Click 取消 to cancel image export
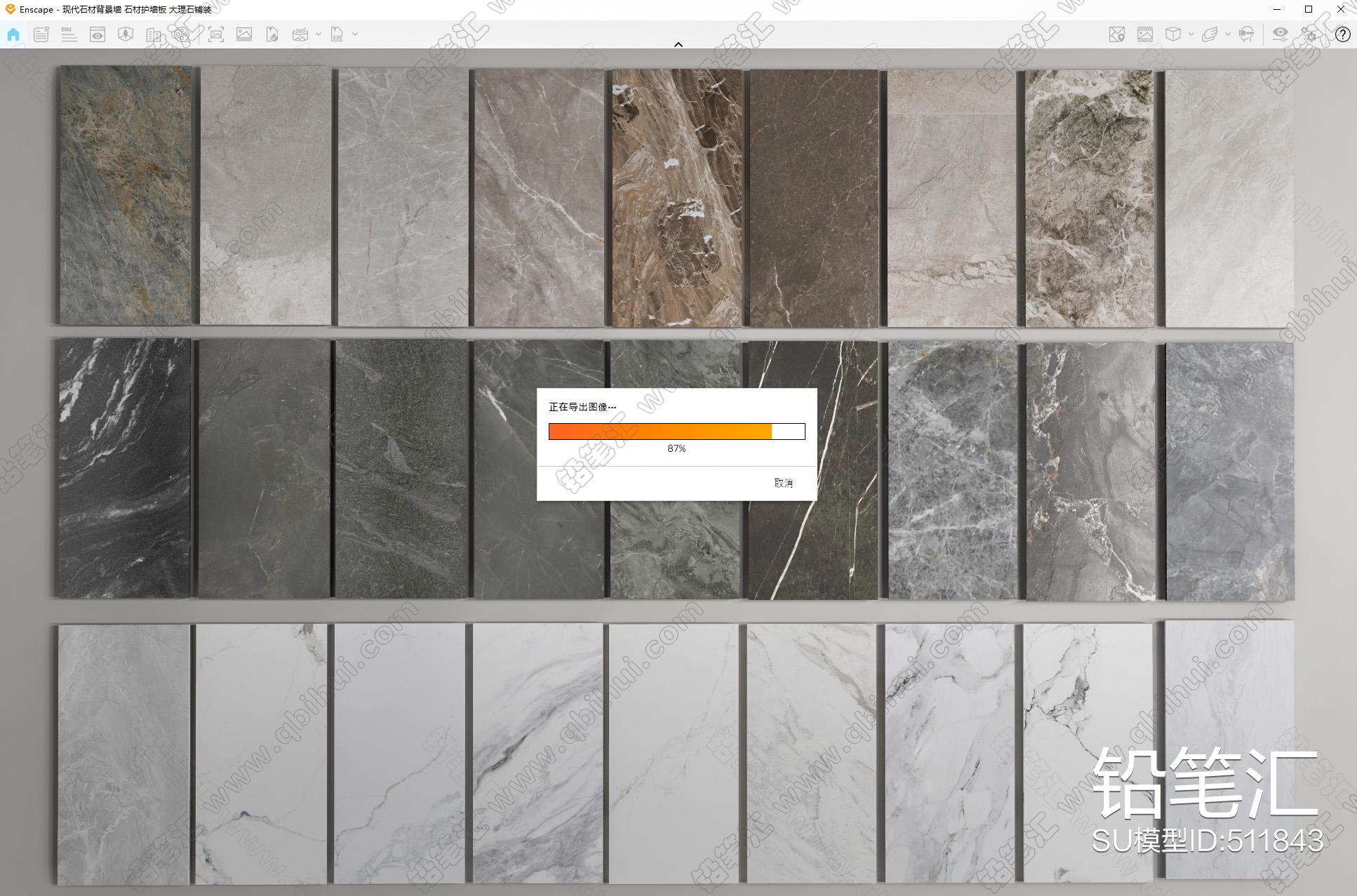 pyautogui.click(x=783, y=483)
